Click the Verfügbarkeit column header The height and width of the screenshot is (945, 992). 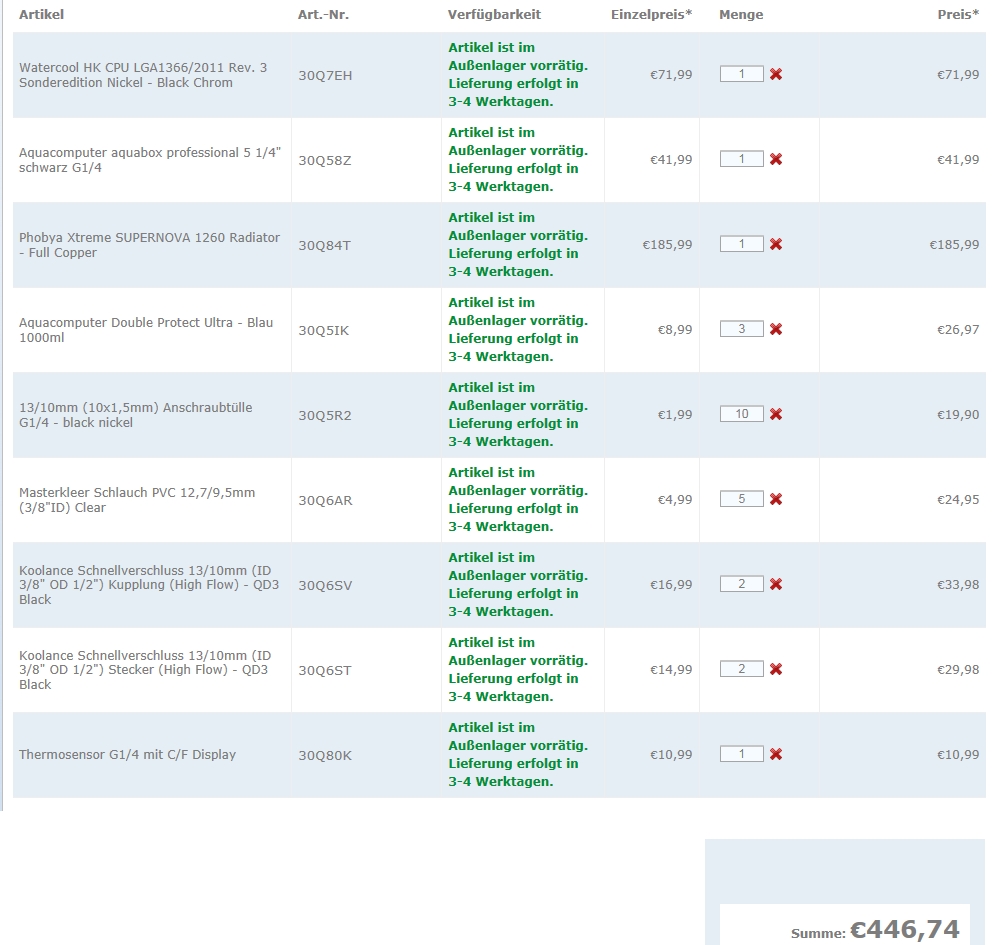pos(494,15)
